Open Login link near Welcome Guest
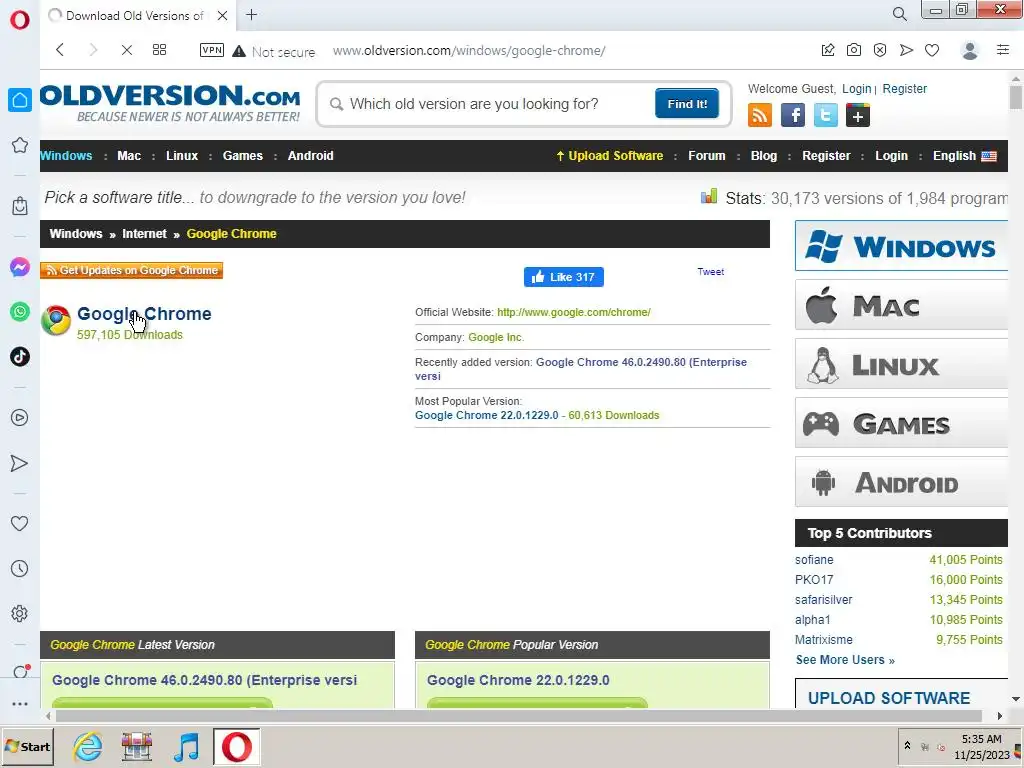This screenshot has width=1024, height=768. coord(856,89)
